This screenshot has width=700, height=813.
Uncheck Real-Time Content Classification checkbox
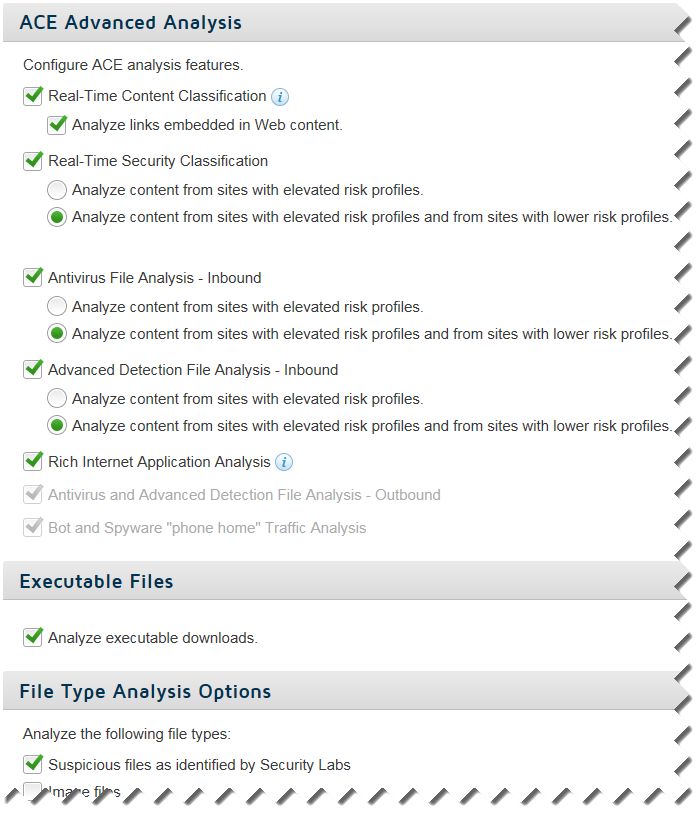33,96
